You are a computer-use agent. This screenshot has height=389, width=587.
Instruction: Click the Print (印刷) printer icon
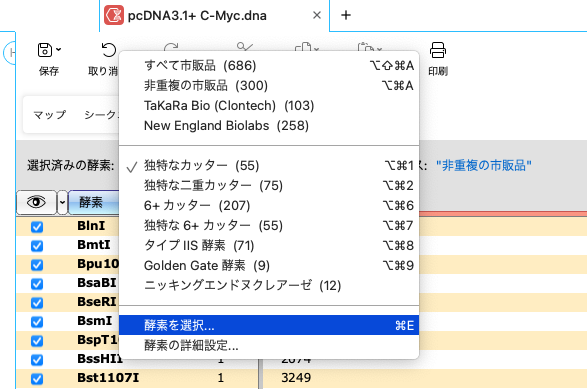438,50
